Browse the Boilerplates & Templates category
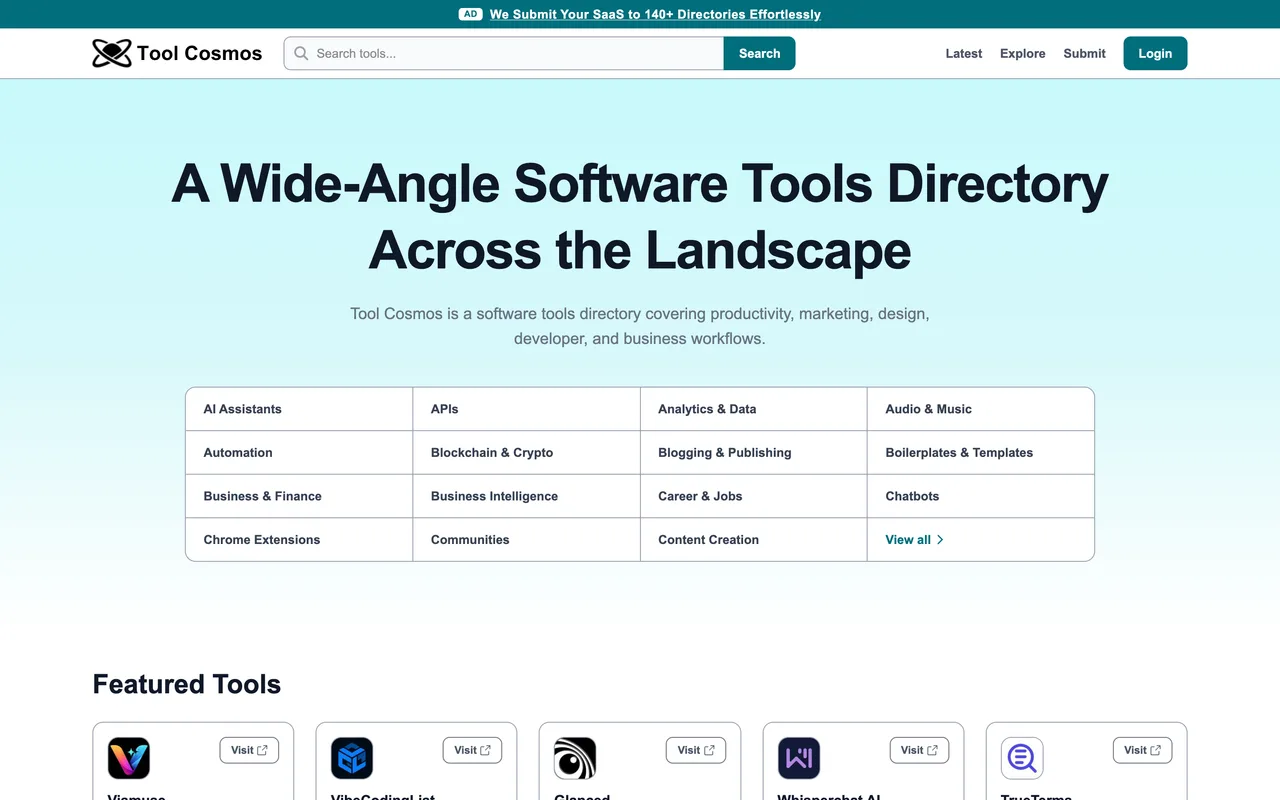 (980, 452)
